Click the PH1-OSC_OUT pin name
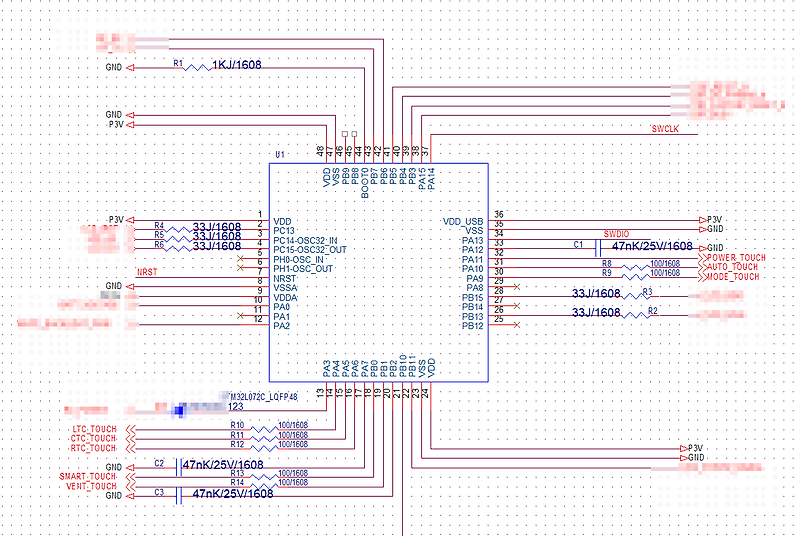This screenshot has width=800, height=536. [x=303, y=269]
